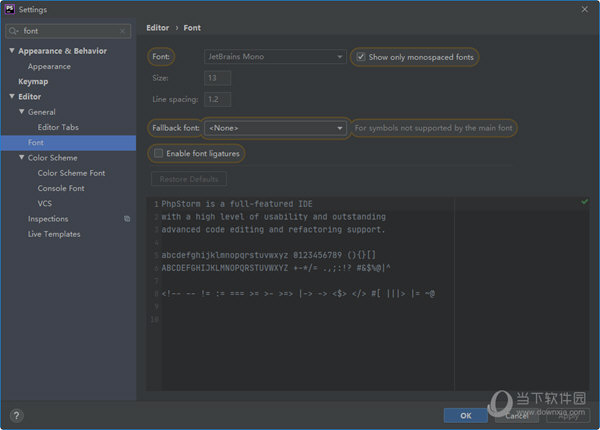Click the Editor breadcrumb link

point(157,28)
